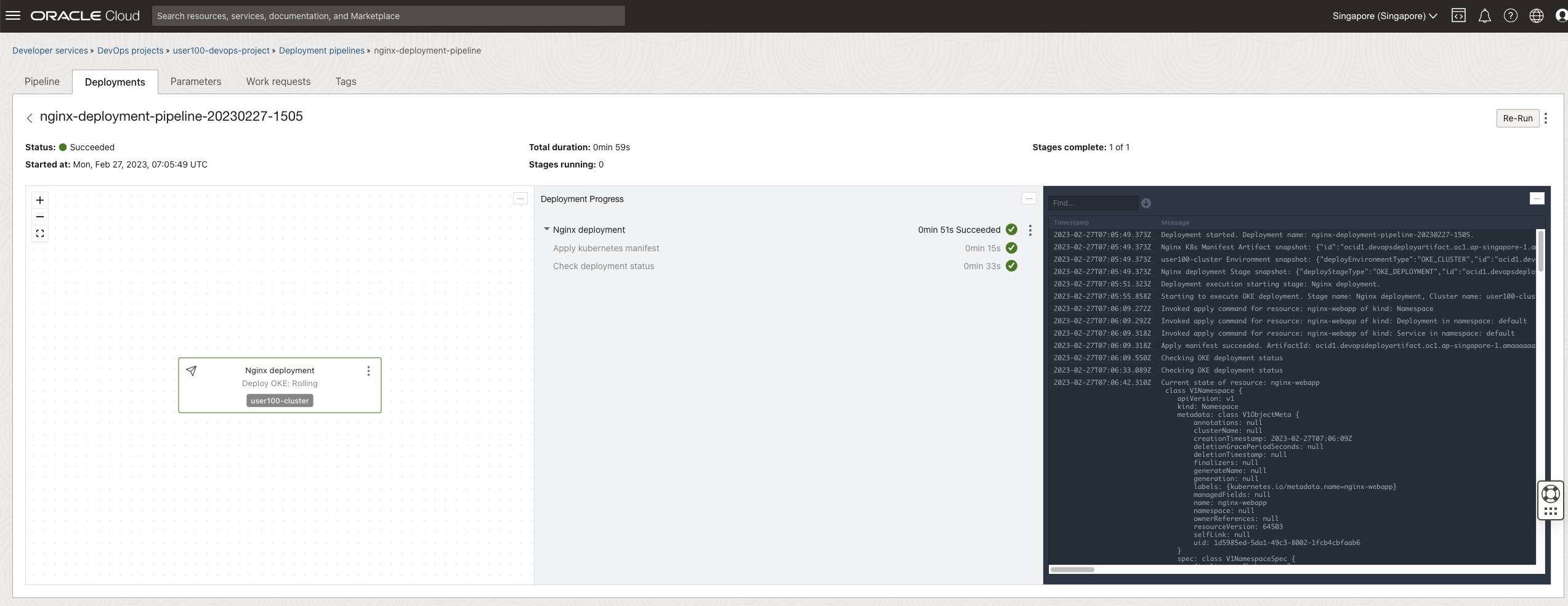Click the Check deployment status checkmark
The width and height of the screenshot is (1568, 606).
coord(1012,266)
